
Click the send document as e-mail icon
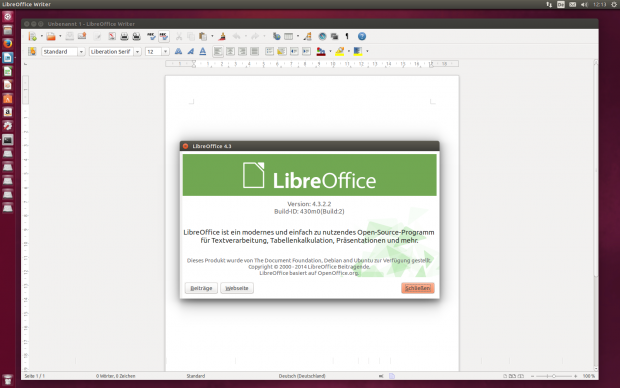82,36
